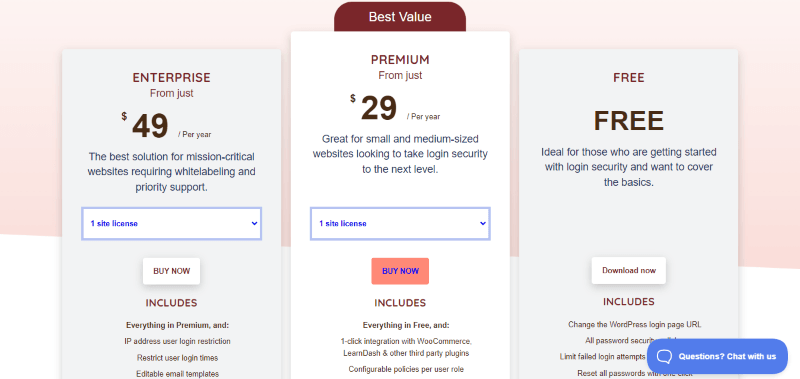Expand the Premium site license dropdown
This screenshot has height=379, width=800.
(400, 223)
